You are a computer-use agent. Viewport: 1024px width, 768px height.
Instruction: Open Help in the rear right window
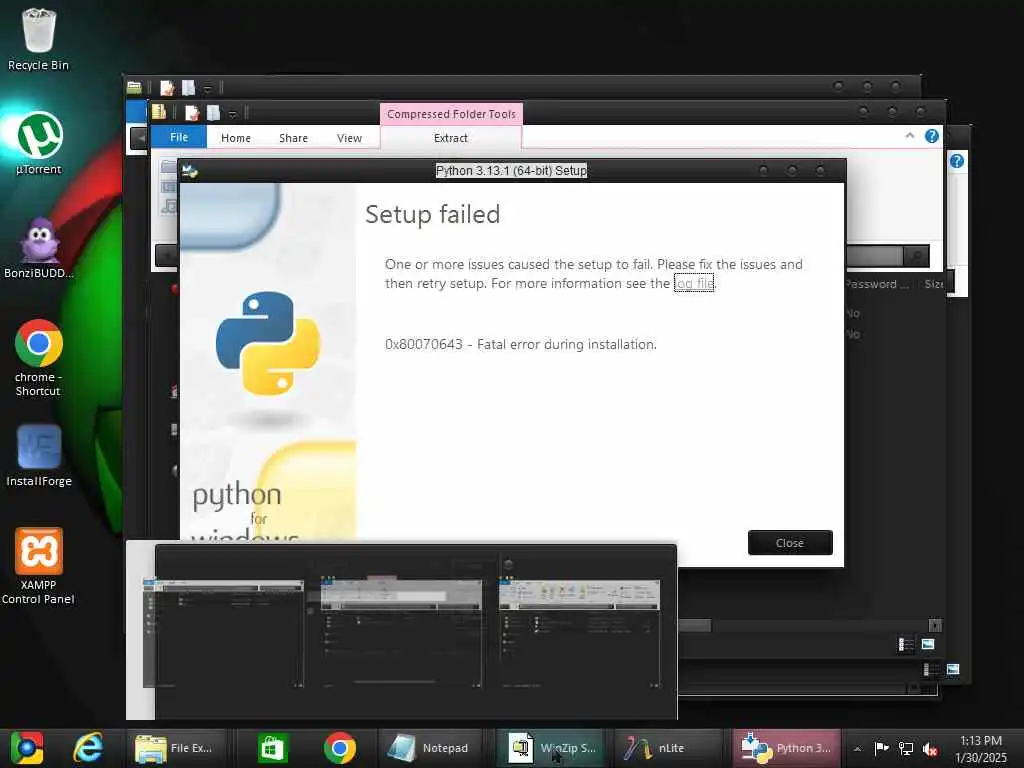point(957,161)
